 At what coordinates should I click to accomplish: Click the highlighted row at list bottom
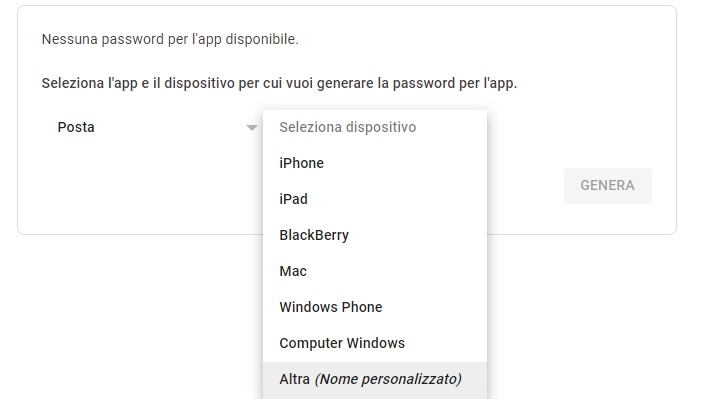click(375, 380)
